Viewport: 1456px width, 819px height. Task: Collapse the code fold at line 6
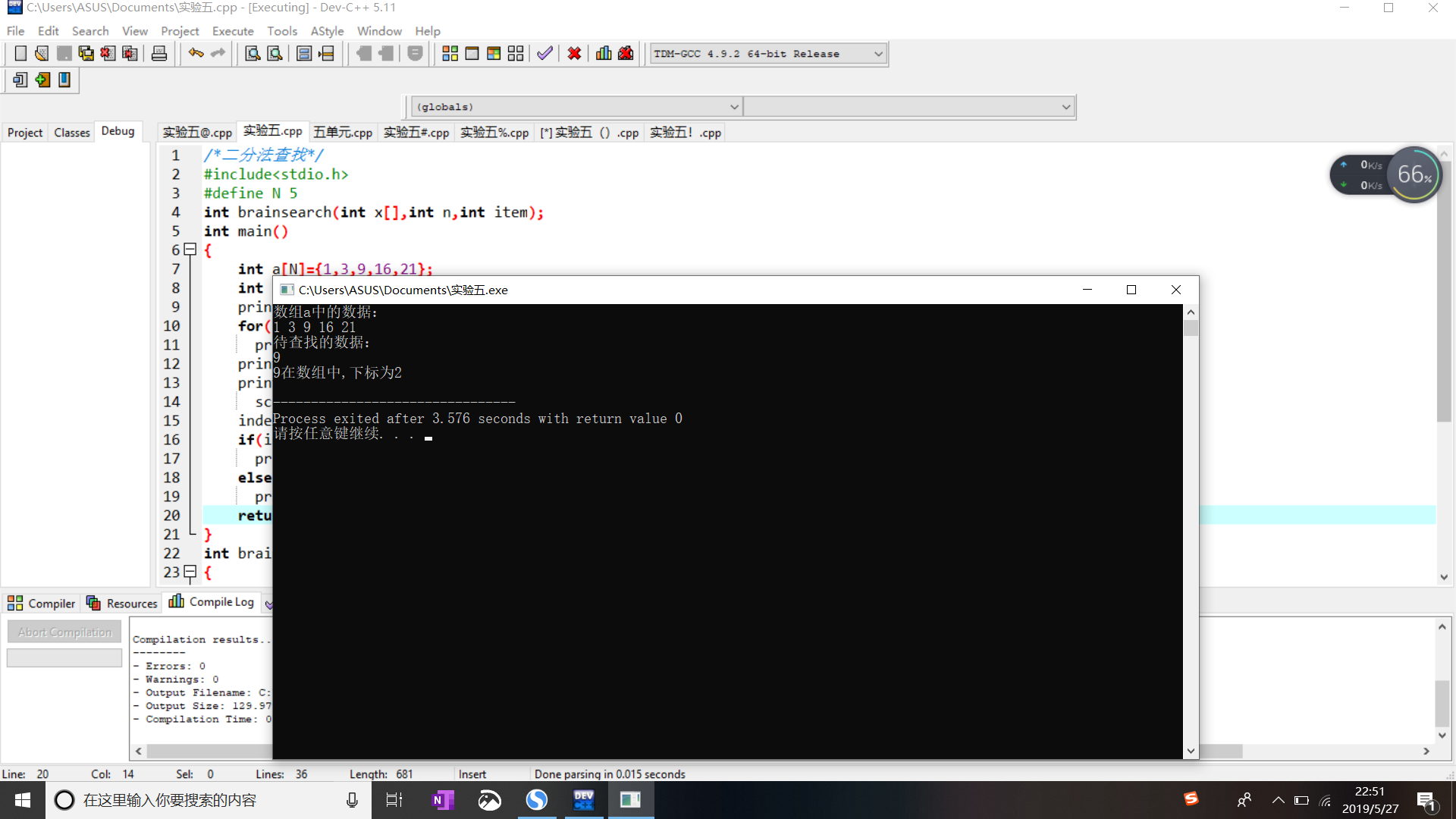pyautogui.click(x=190, y=249)
